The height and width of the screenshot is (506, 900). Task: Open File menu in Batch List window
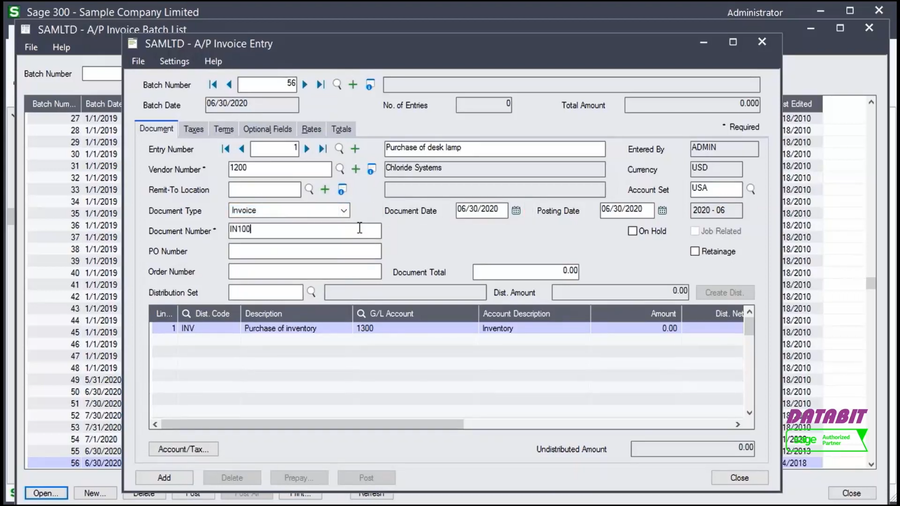click(31, 47)
